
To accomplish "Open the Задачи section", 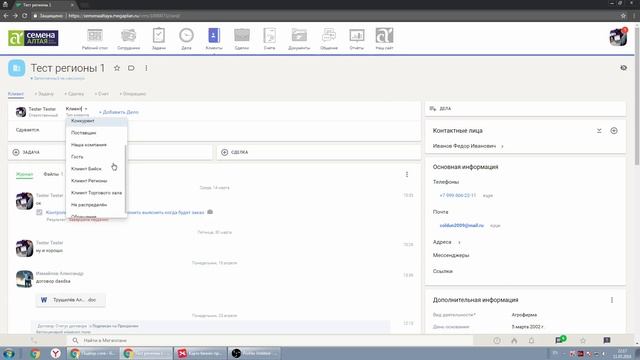I will pos(159,39).
